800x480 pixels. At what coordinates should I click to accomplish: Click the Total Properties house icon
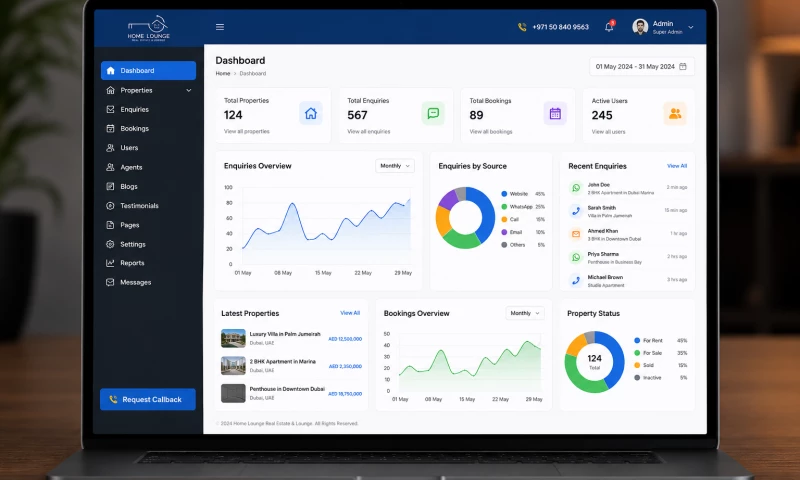click(311, 113)
